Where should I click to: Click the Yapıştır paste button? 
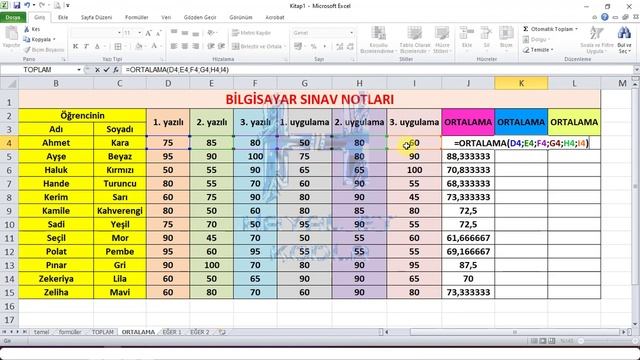click(11, 38)
